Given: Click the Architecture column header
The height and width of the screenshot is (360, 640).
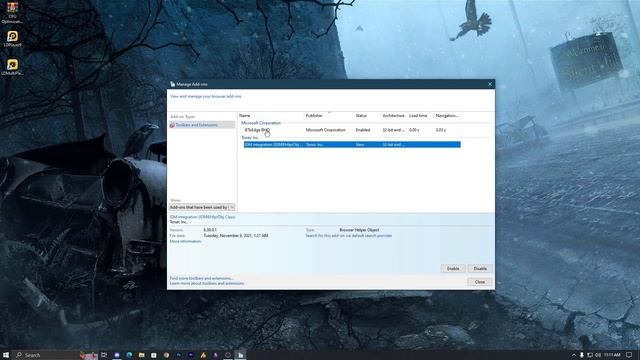Looking at the screenshot, I should pos(394,116).
